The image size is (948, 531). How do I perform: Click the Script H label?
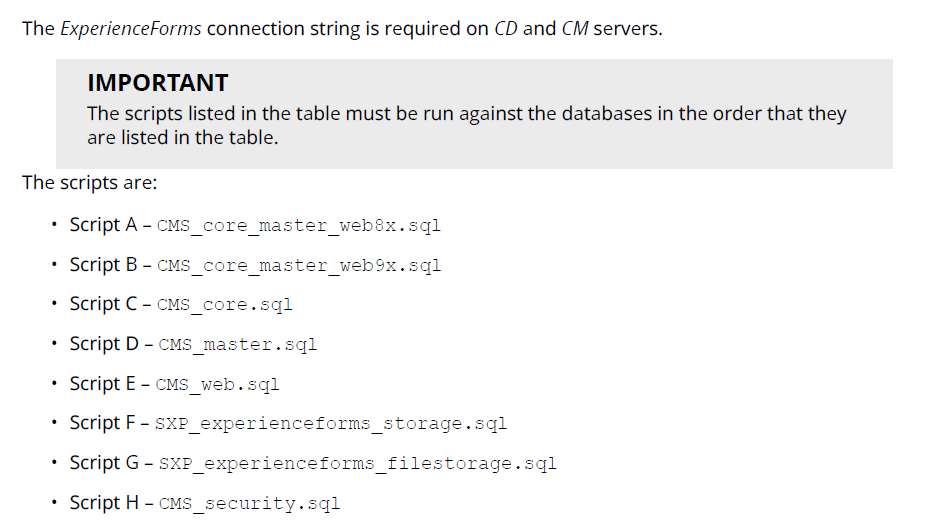[x=104, y=502]
